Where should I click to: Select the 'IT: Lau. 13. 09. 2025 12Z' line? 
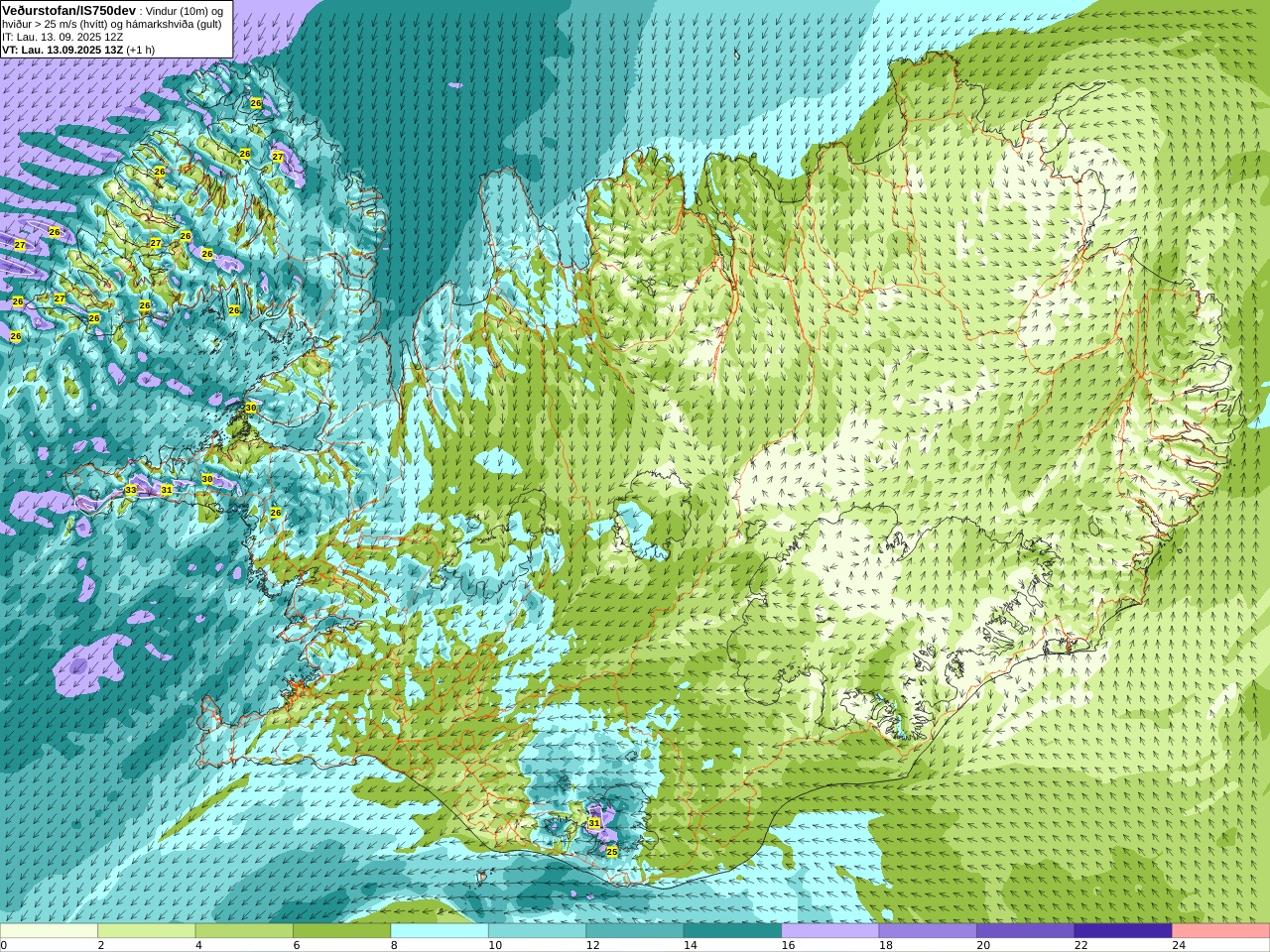(63, 37)
